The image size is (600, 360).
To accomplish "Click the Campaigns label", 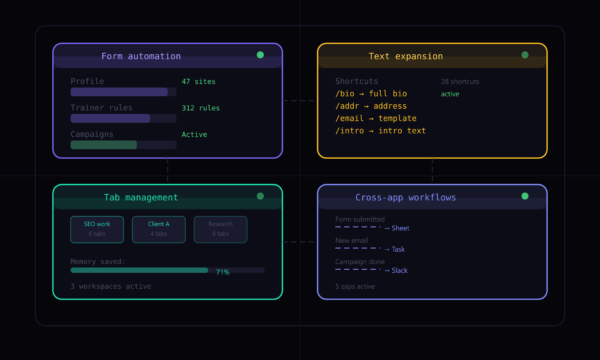I will (x=92, y=134).
